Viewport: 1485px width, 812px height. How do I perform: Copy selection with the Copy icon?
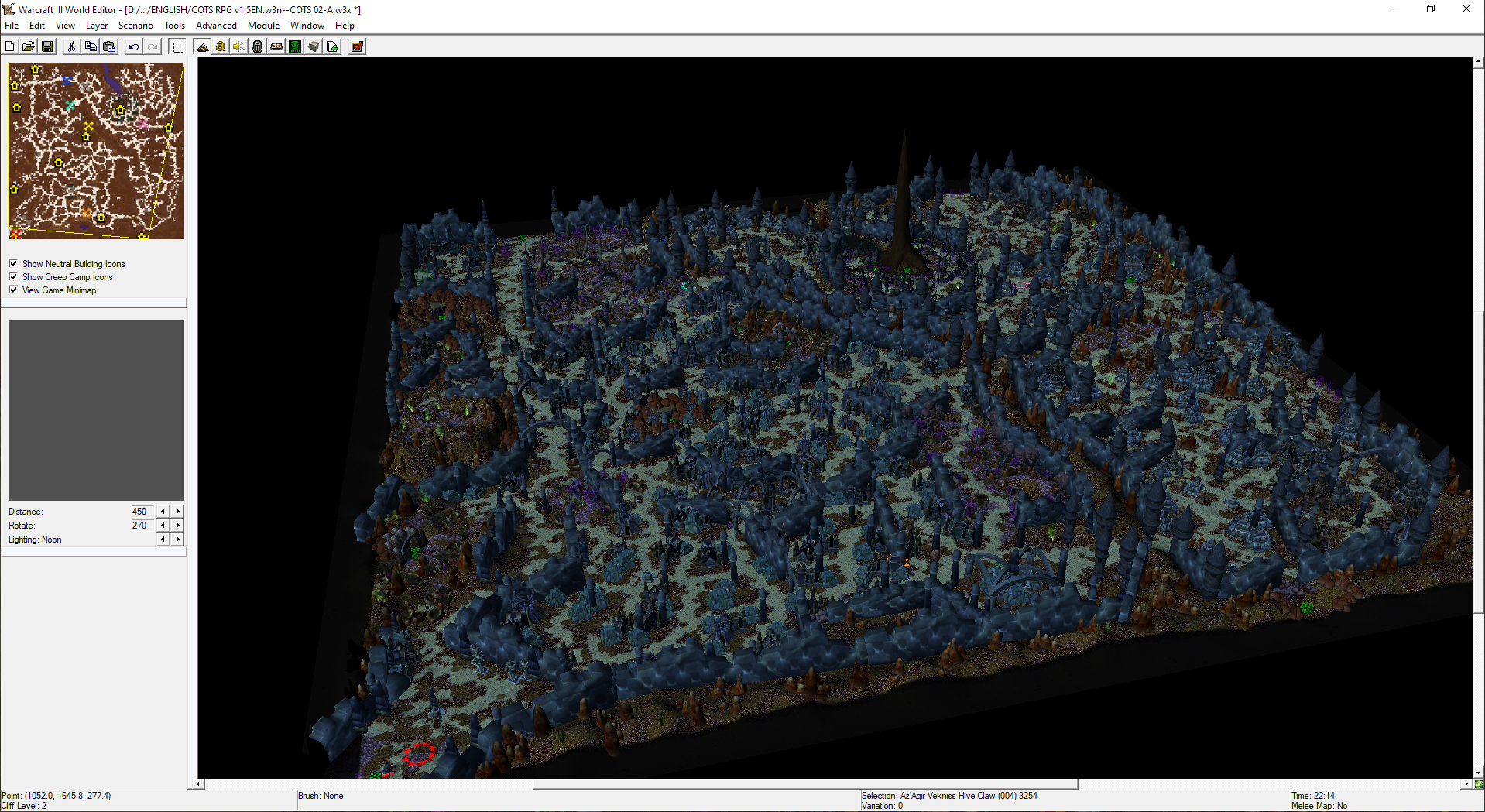91,46
